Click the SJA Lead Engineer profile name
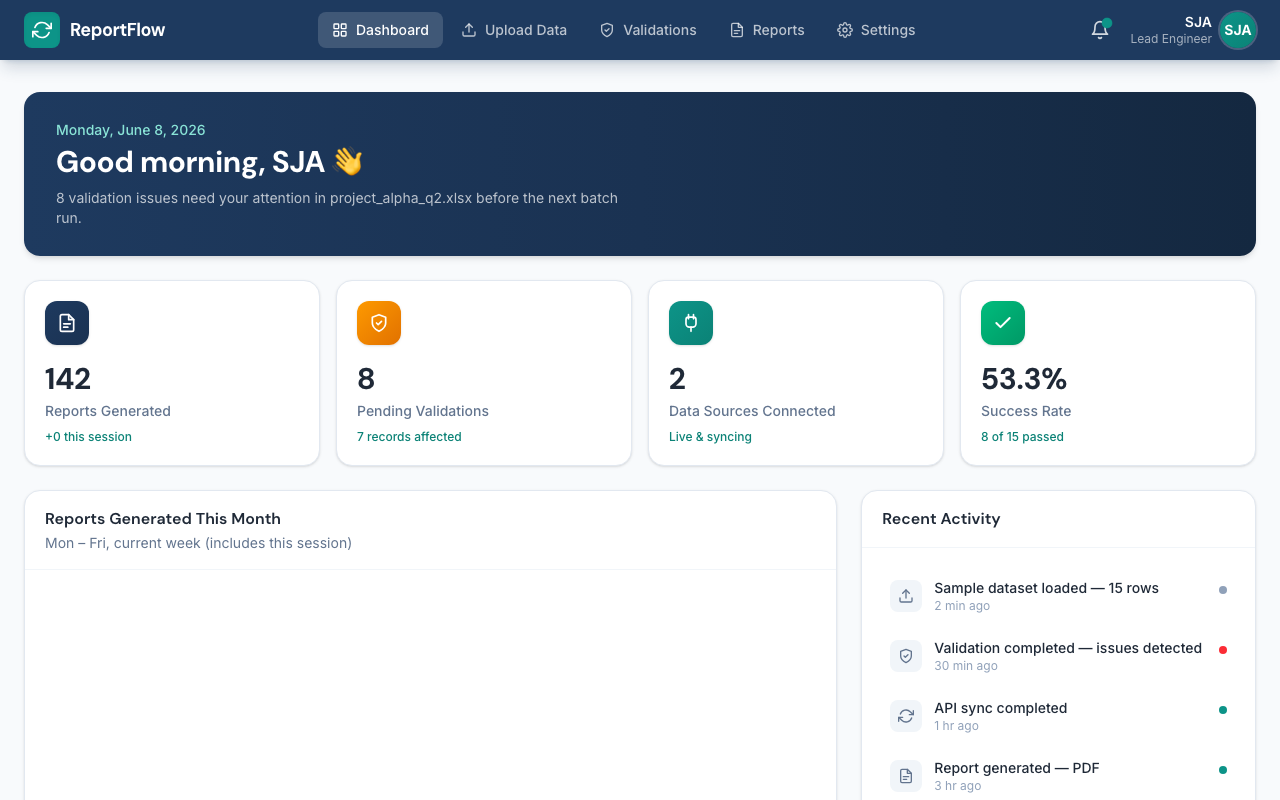 (x=1171, y=30)
